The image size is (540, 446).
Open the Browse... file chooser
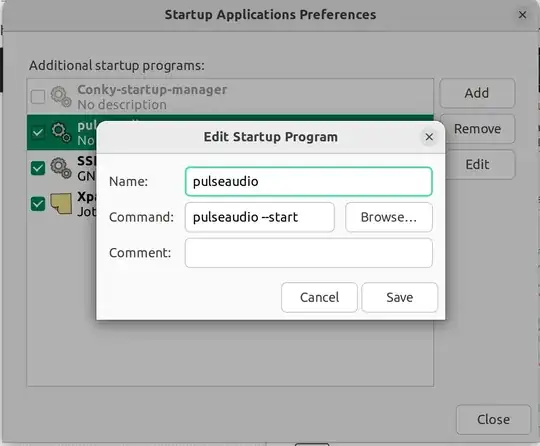click(389, 217)
